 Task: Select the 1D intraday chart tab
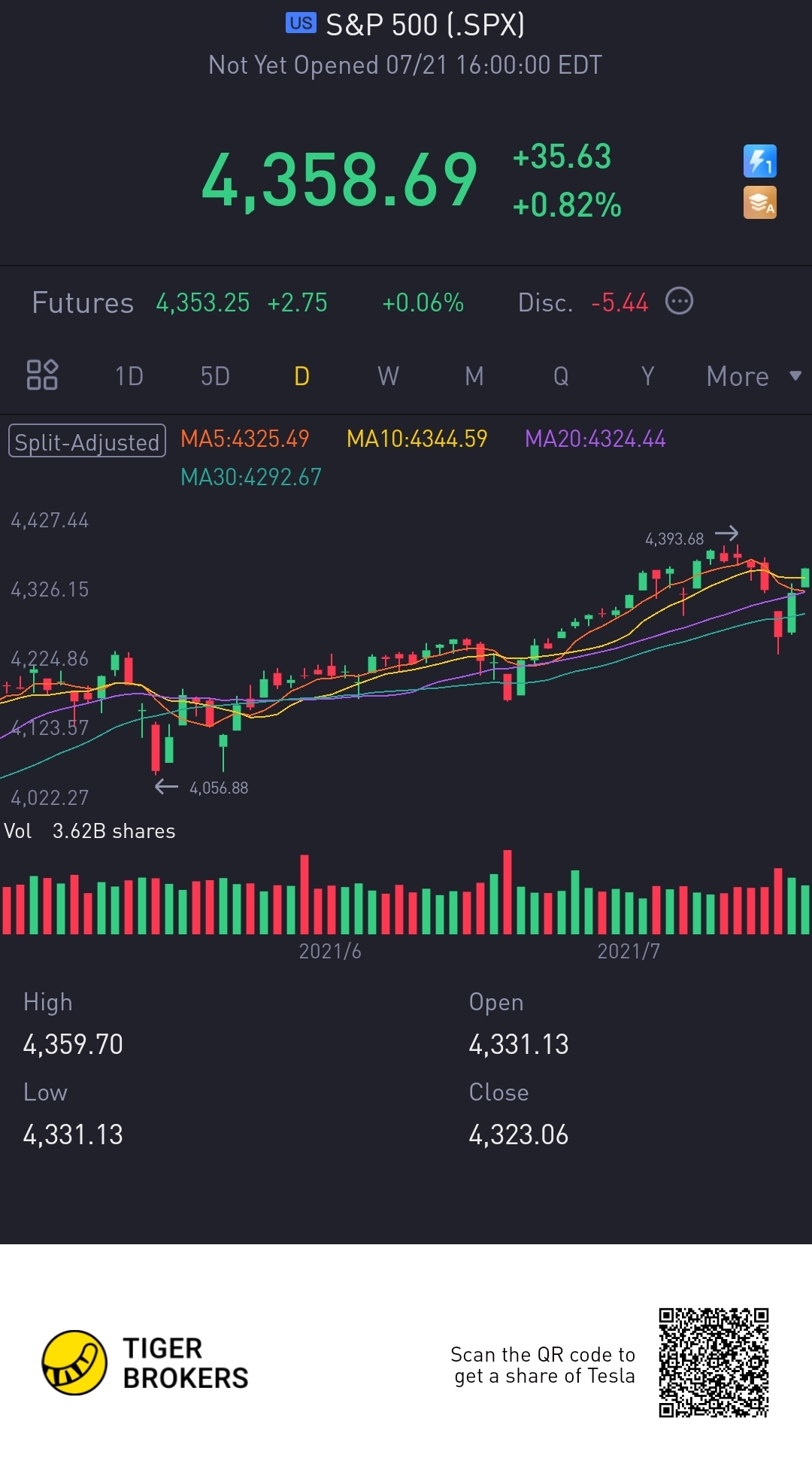[129, 376]
